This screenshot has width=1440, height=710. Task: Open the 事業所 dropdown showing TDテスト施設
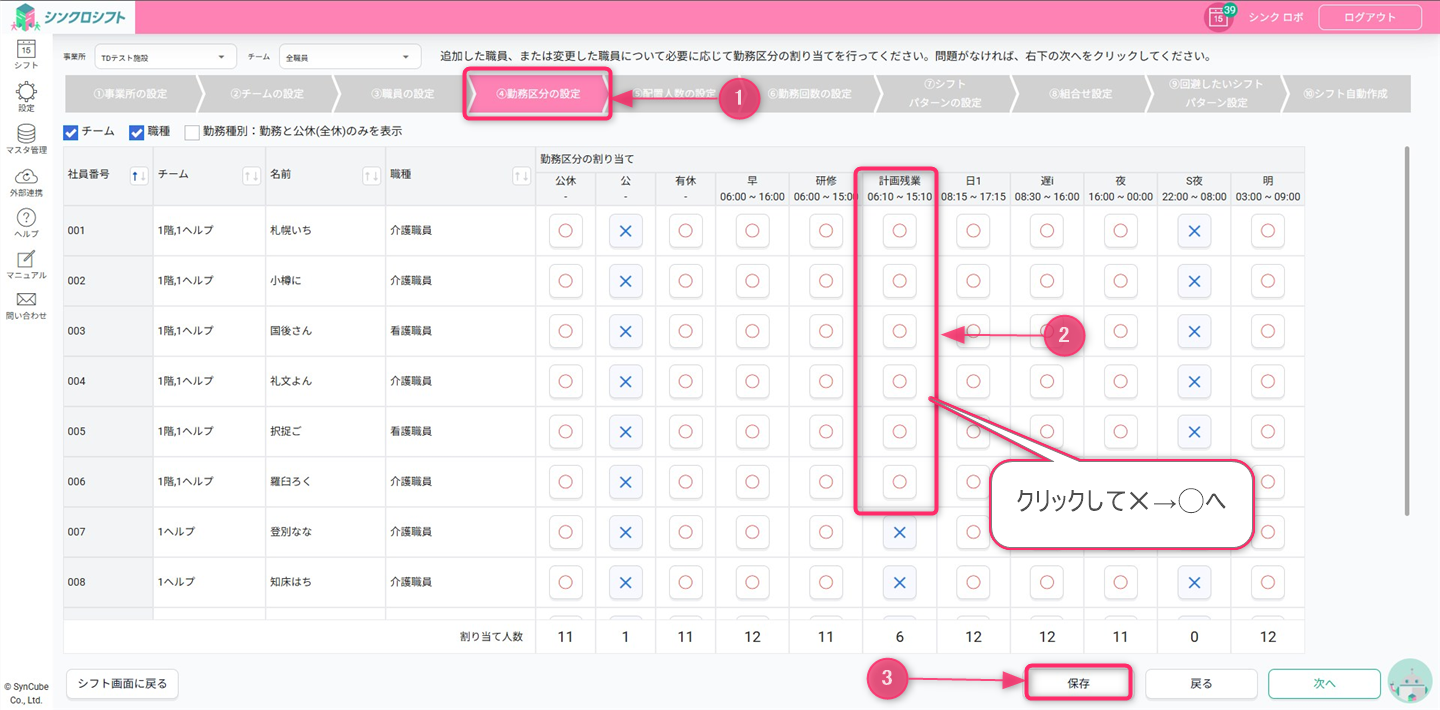pos(165,58)
